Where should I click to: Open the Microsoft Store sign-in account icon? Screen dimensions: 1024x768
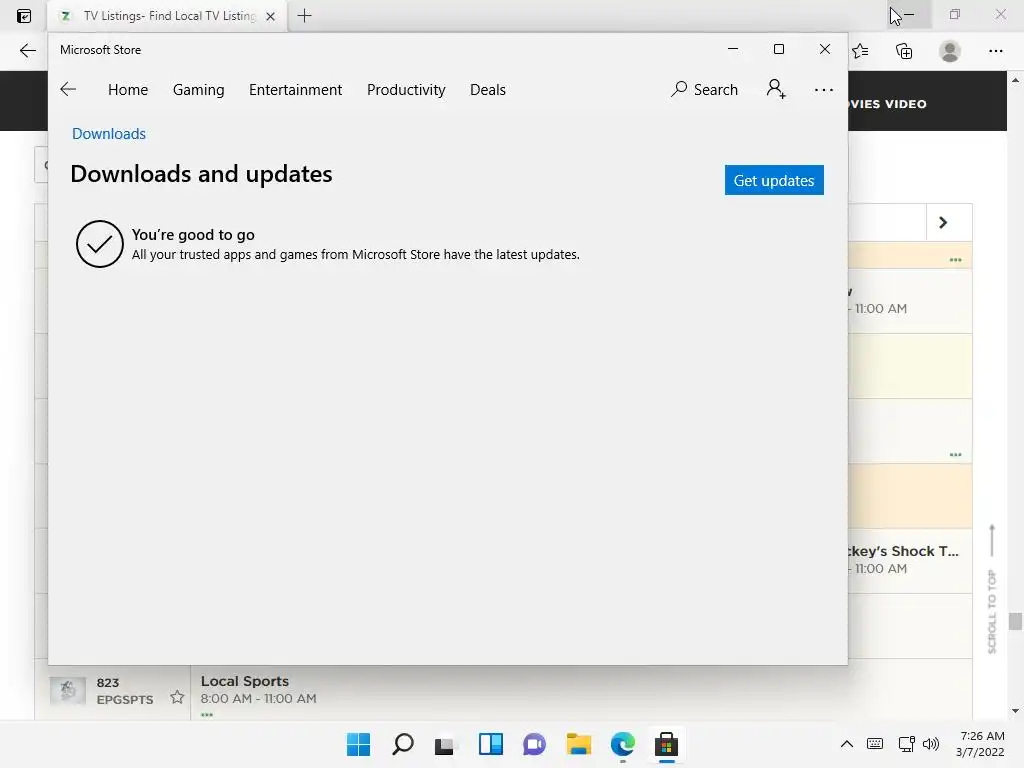[x=776, y=89]
